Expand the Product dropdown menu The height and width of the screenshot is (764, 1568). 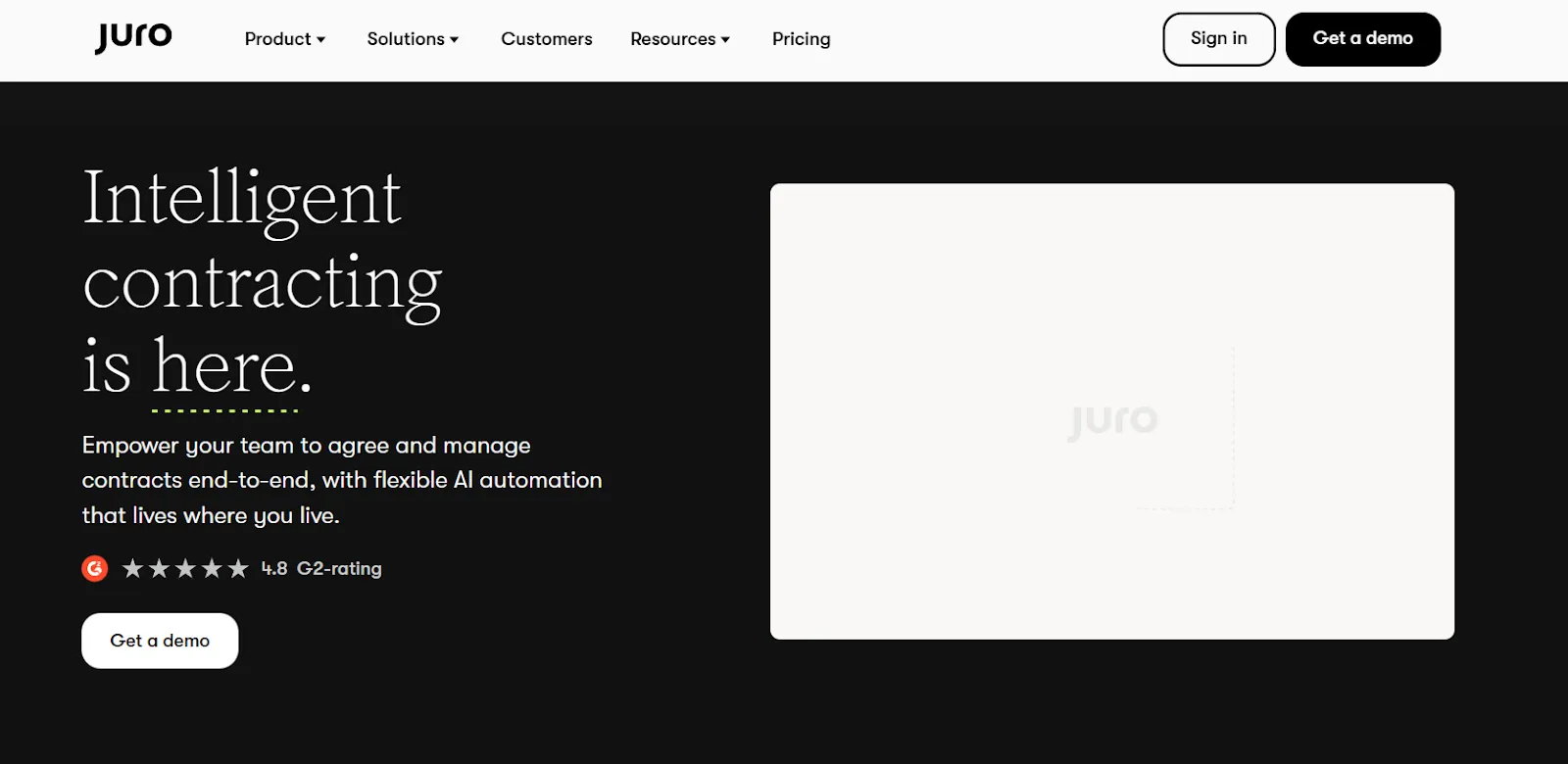pyautogui.click(x=285, y=39)
